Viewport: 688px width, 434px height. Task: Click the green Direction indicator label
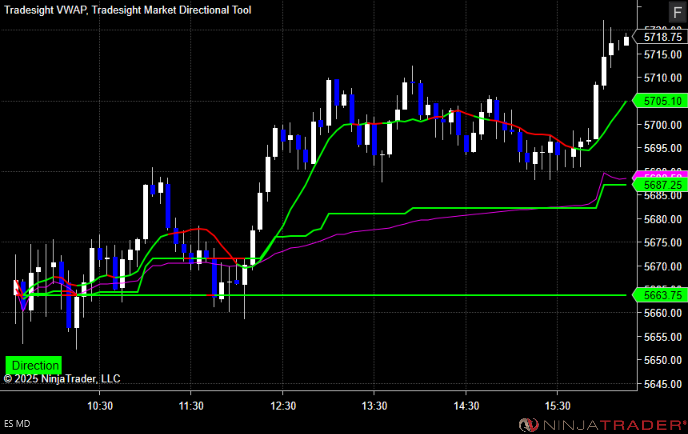[34, 365]
